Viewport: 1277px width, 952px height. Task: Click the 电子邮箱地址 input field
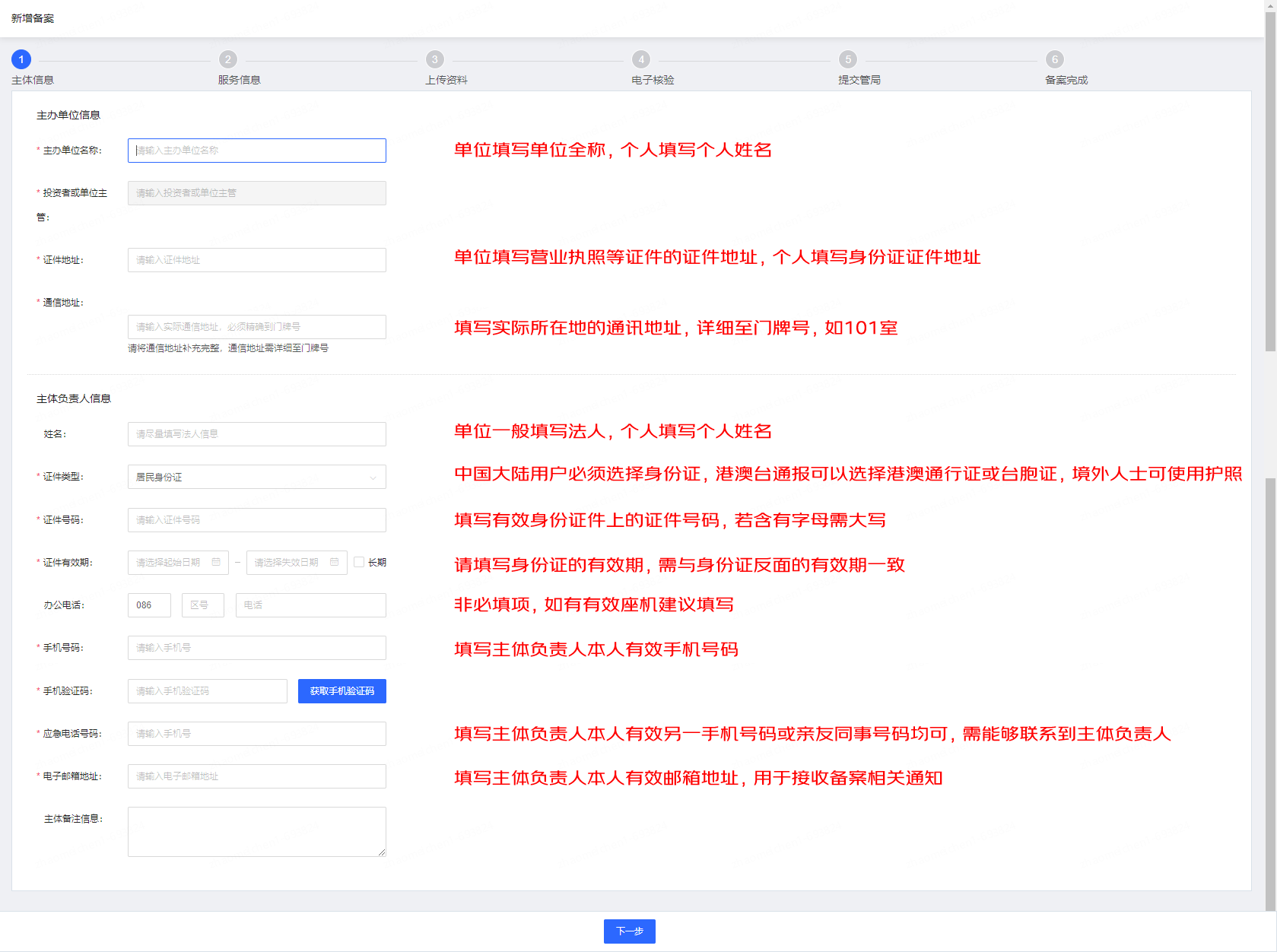point(257,776)
